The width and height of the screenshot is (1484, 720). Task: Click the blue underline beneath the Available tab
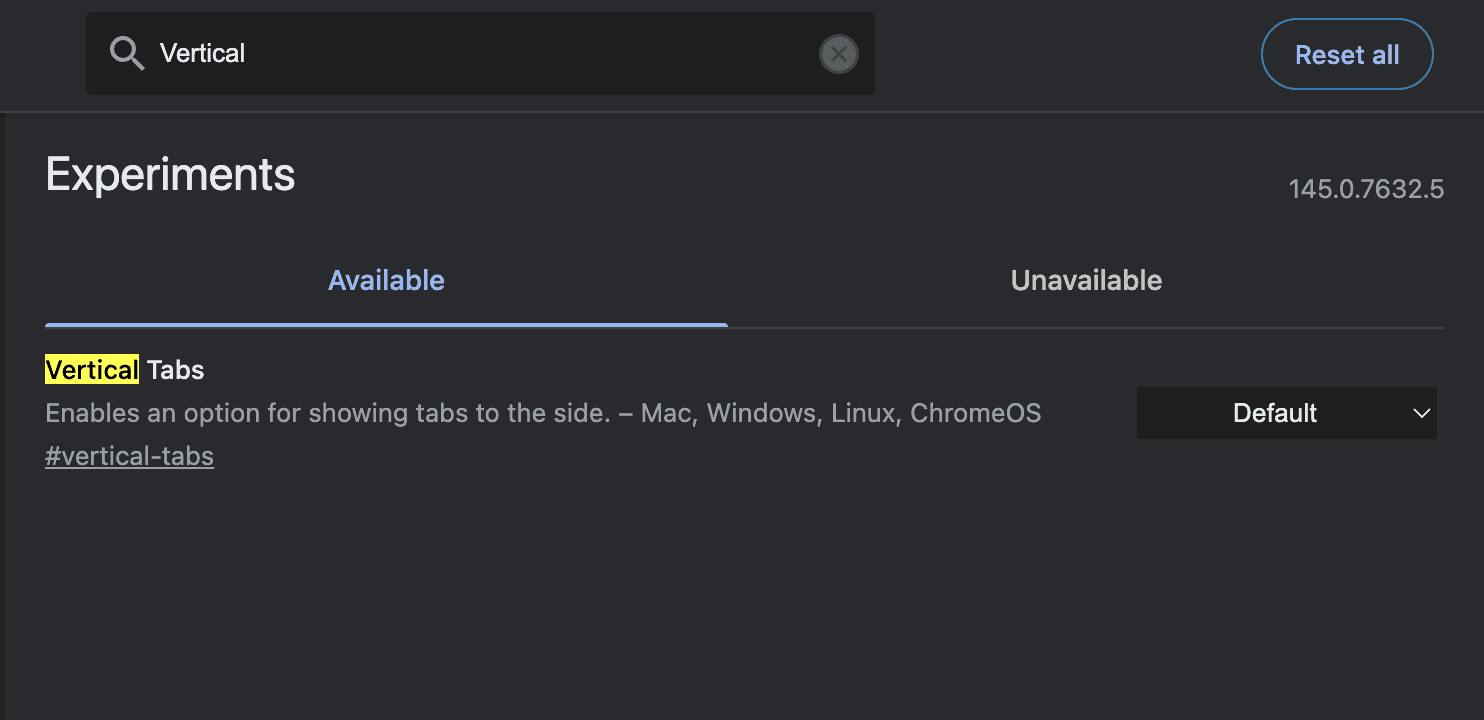(386, 325)
